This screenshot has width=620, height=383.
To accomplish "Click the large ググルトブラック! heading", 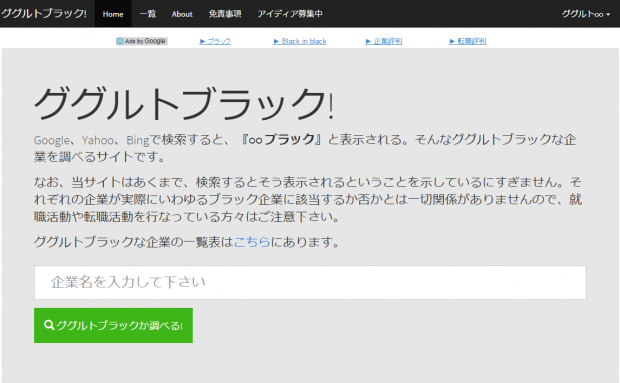I will pyautogui.click(x=184, y=104).
